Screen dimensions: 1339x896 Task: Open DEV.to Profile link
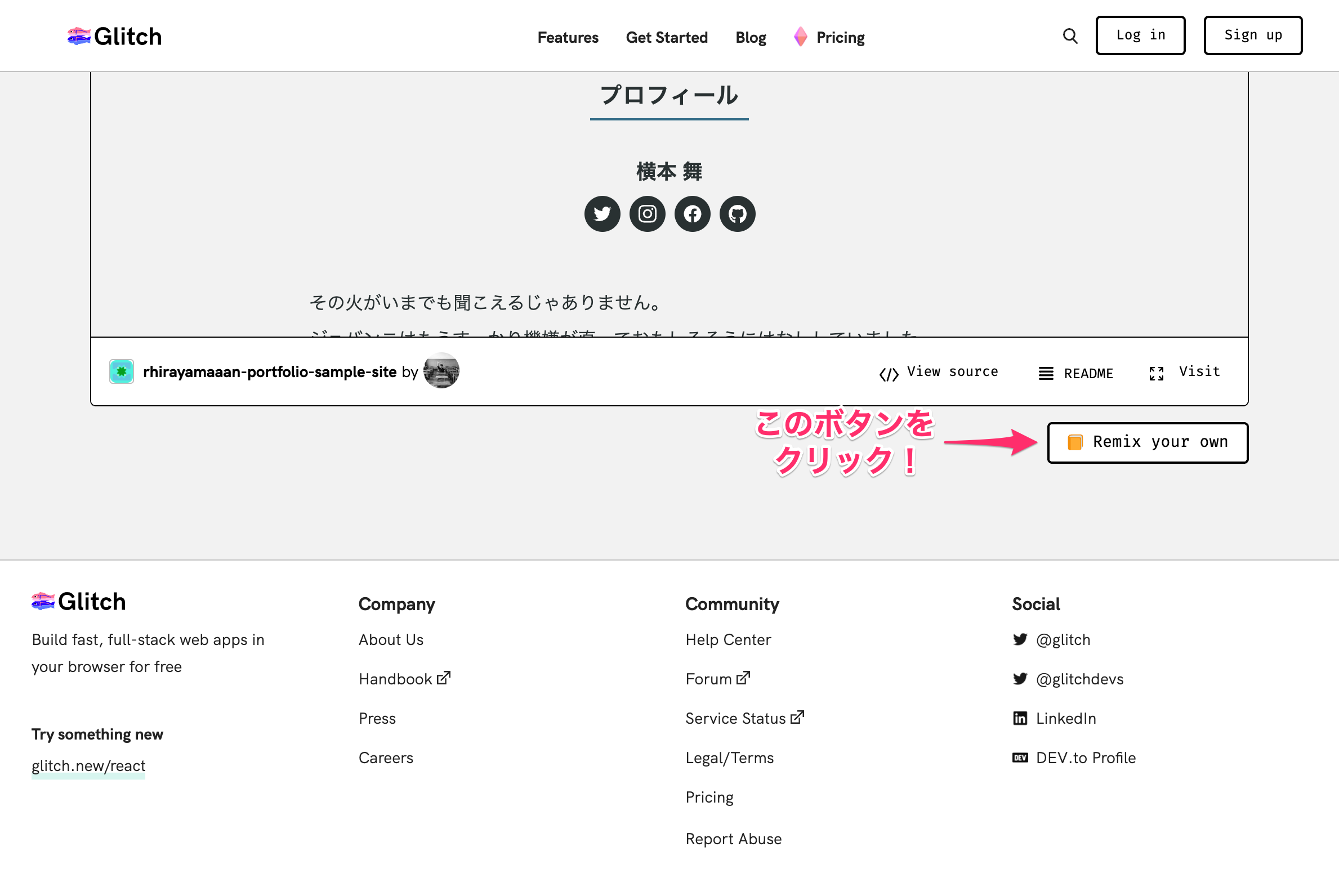pyautogui.click(x=1086, y=758)
